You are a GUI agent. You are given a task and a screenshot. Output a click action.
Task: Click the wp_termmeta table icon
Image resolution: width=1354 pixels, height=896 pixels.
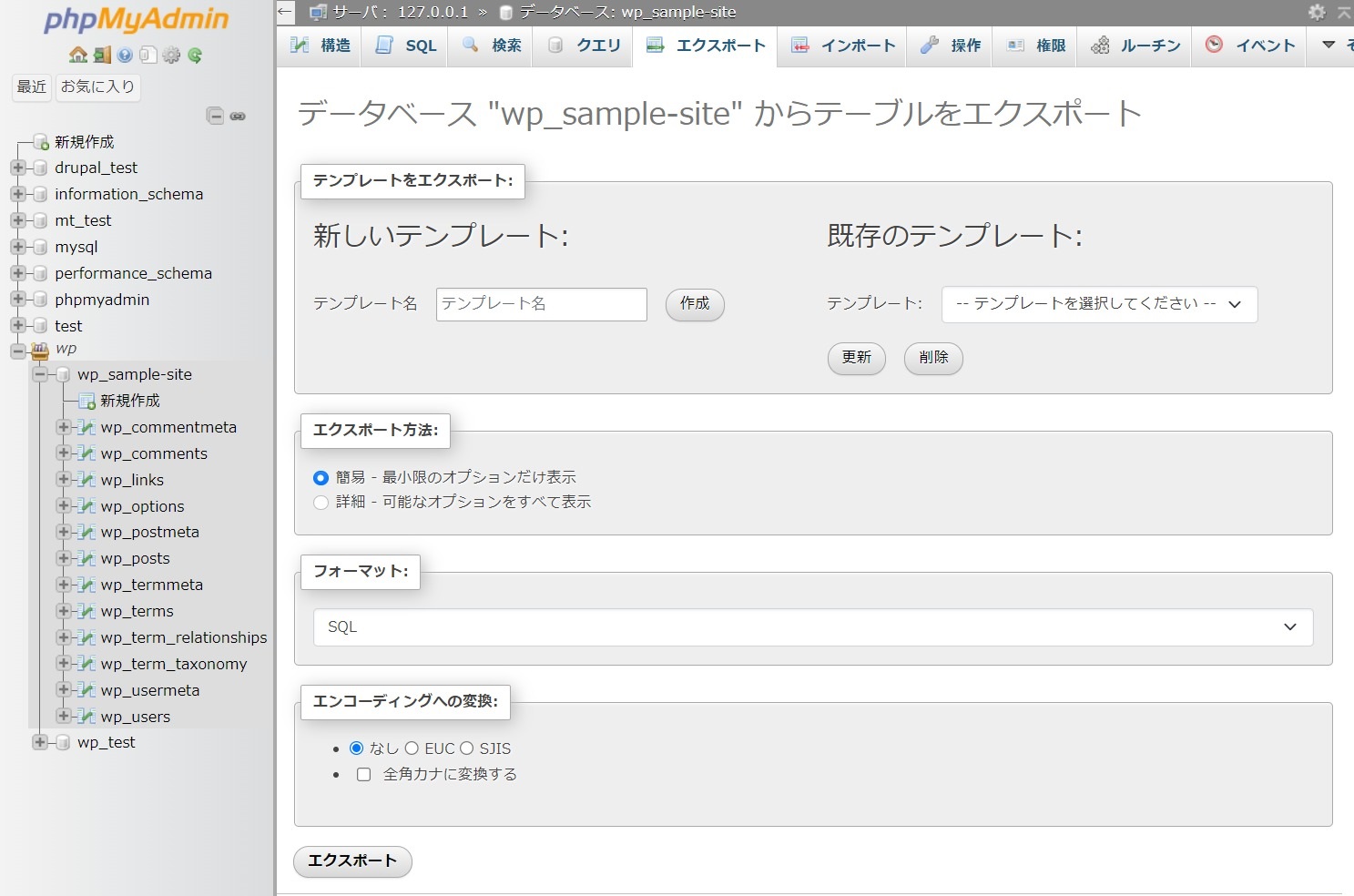(x=87, y=585)
